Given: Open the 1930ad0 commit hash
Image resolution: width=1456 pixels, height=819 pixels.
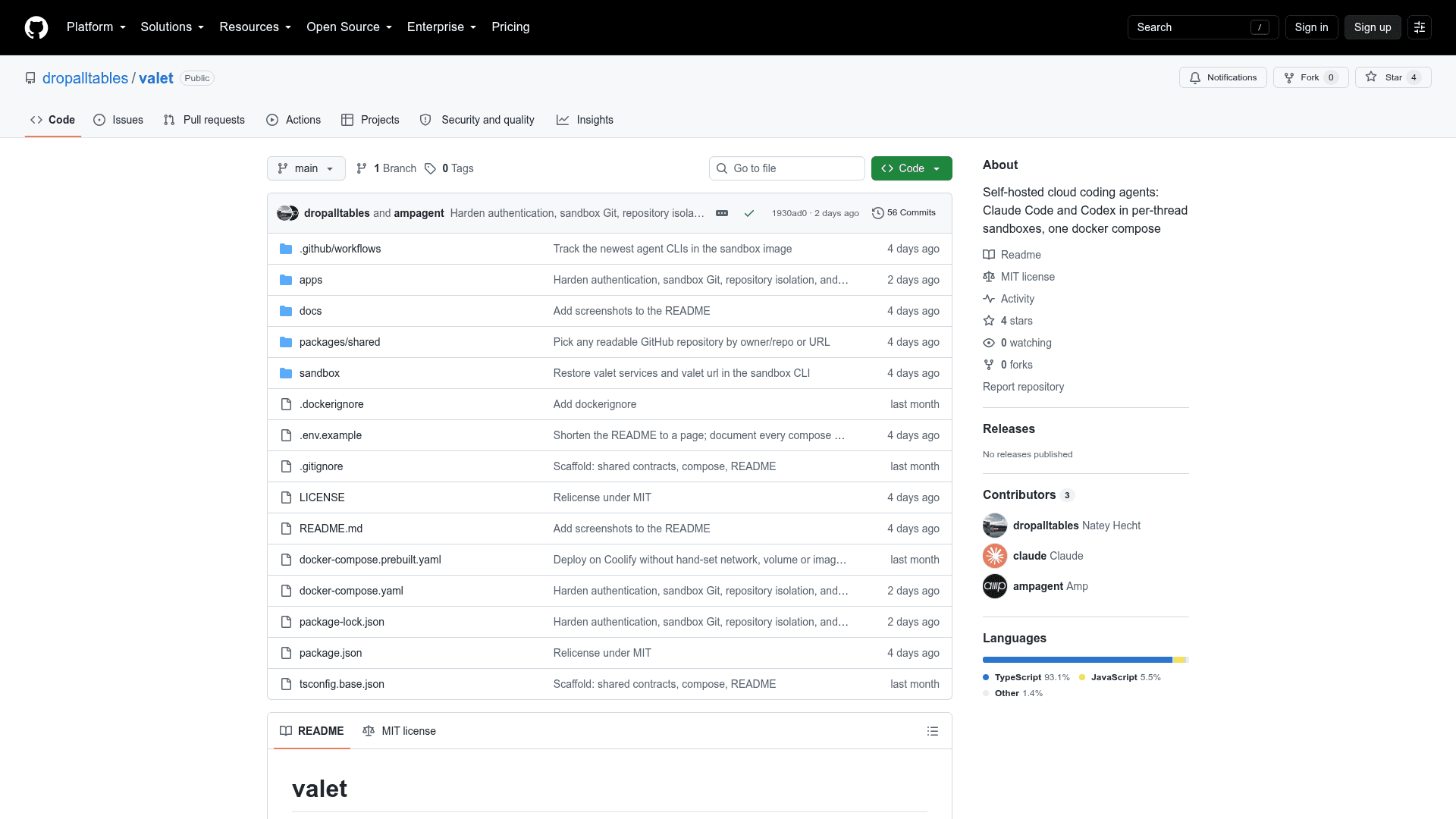Looking at the screenshot, I should [789, 213].
